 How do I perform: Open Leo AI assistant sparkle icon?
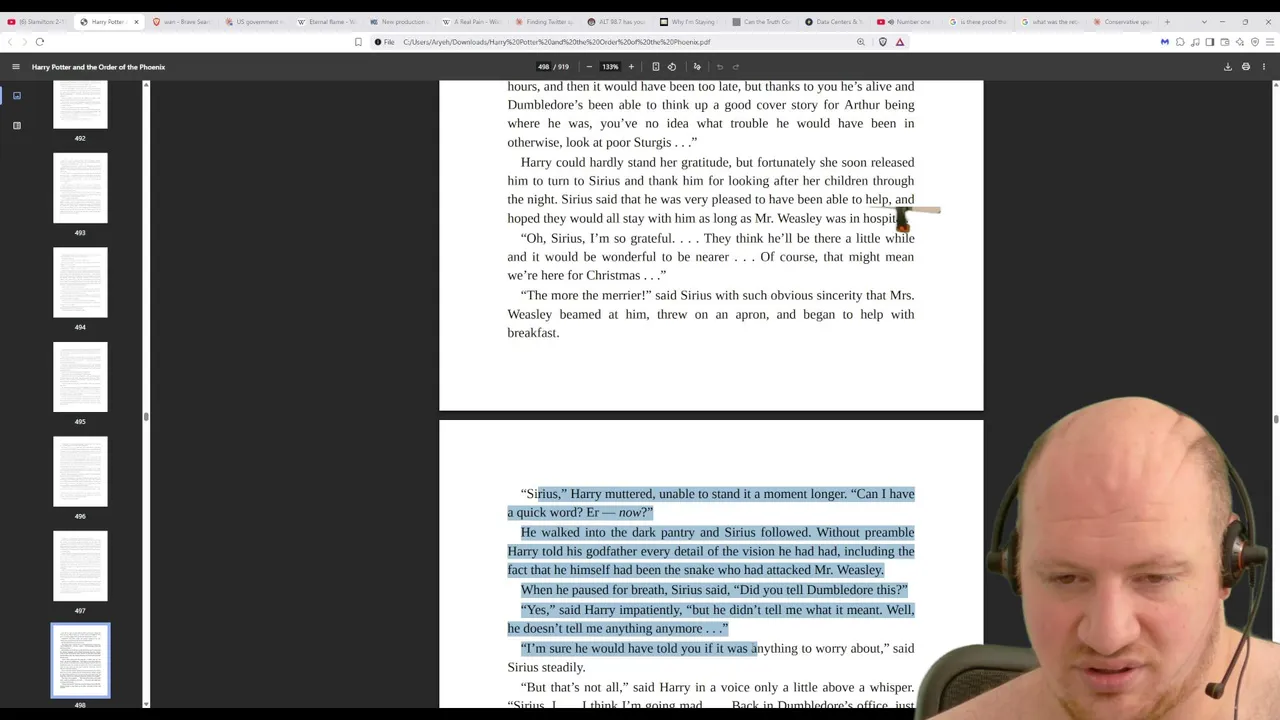coord(1240,42)
